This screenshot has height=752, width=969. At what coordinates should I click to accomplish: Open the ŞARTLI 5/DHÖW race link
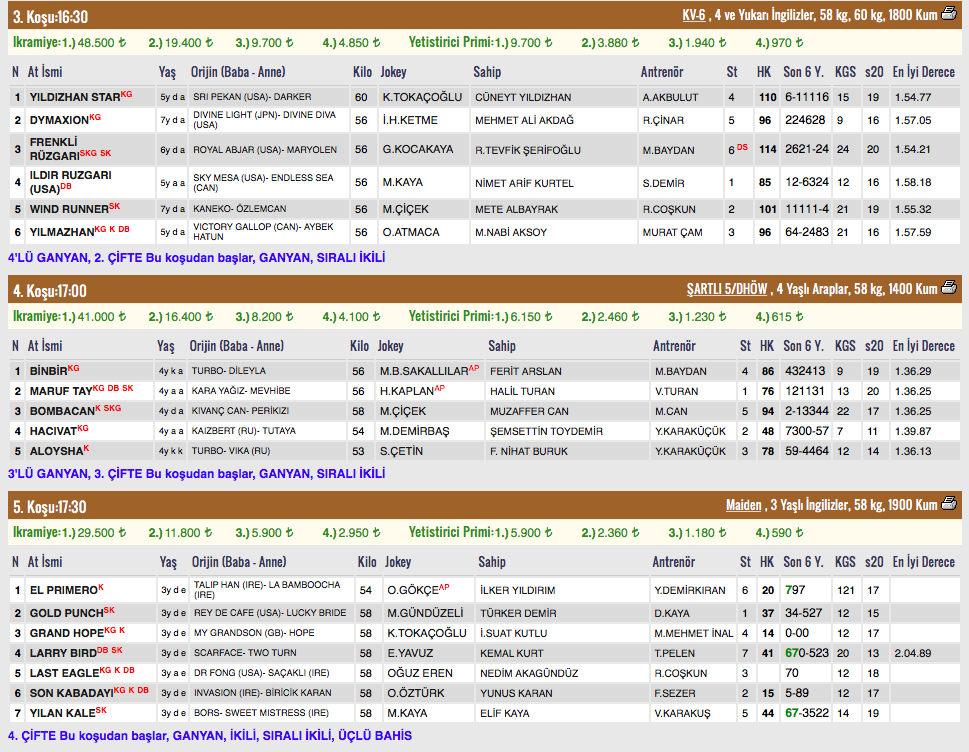726,290
